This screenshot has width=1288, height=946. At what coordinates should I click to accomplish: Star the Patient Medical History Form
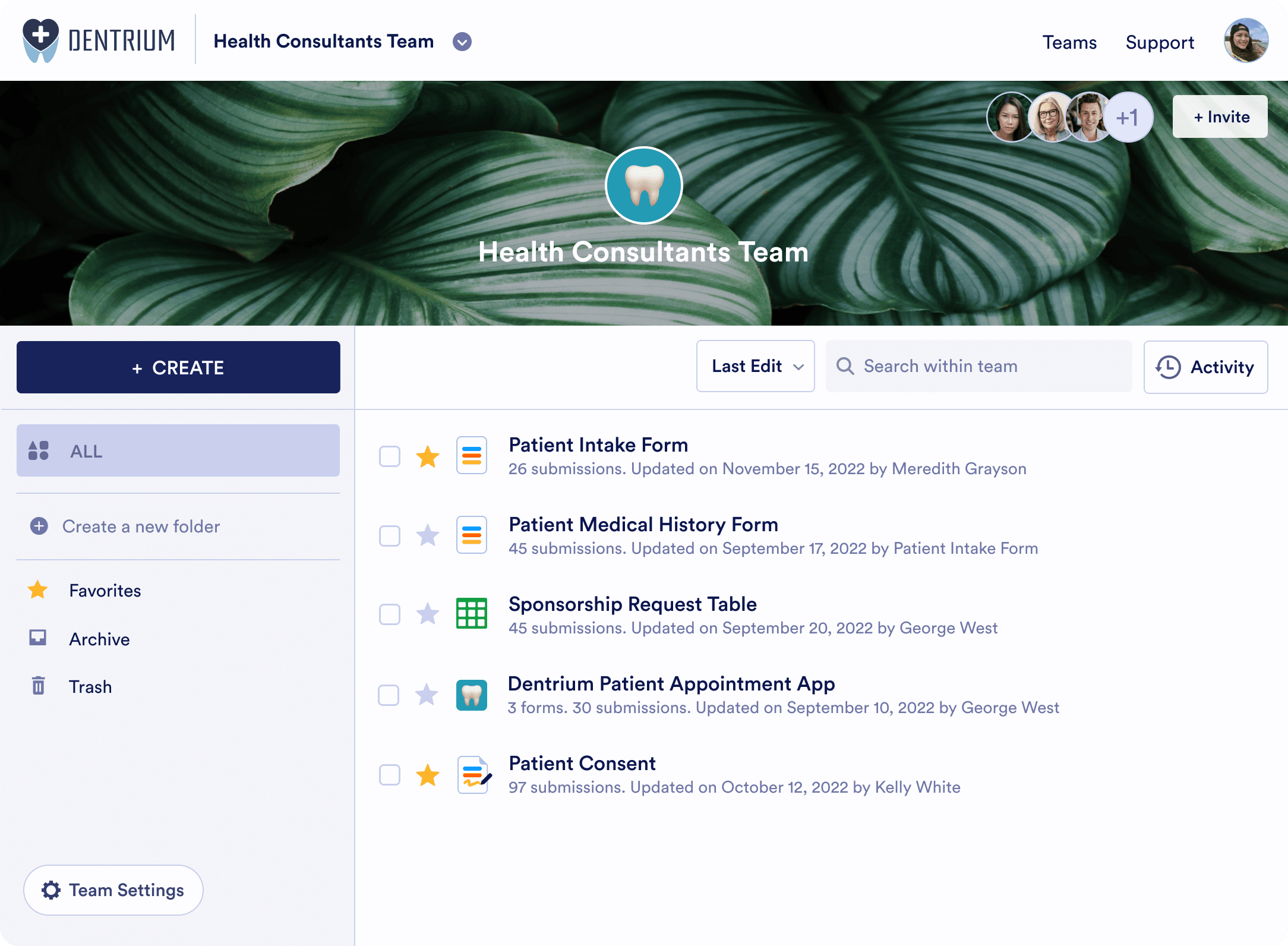point(427,535)
